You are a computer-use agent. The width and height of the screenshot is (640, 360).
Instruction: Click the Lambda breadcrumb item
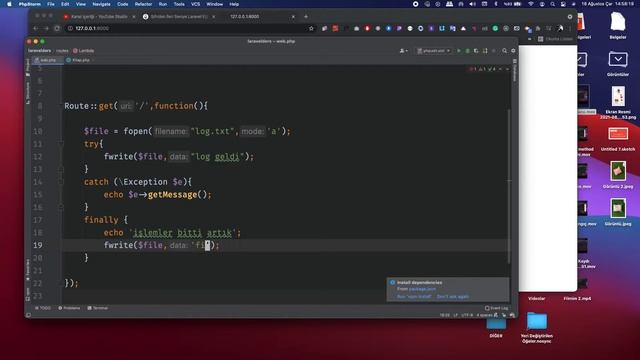click(x=84, y=51)
